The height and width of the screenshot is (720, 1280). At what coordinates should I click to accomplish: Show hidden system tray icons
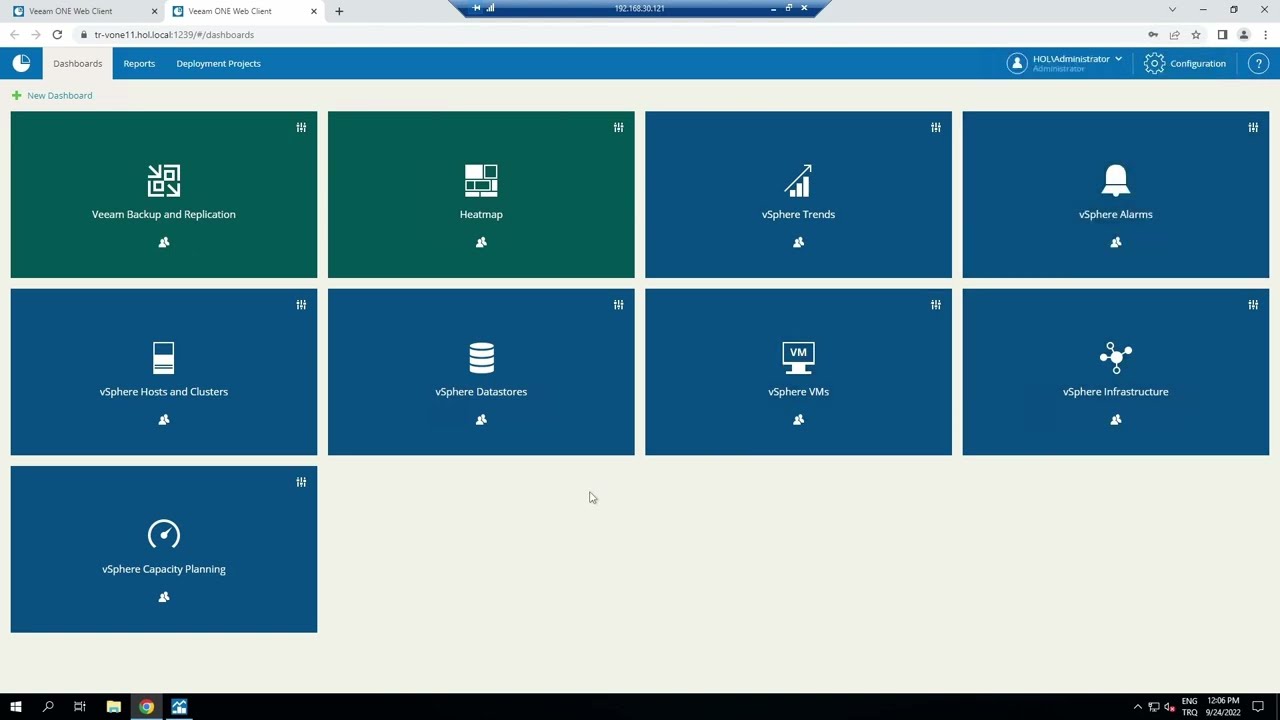tap(1137, 707)
